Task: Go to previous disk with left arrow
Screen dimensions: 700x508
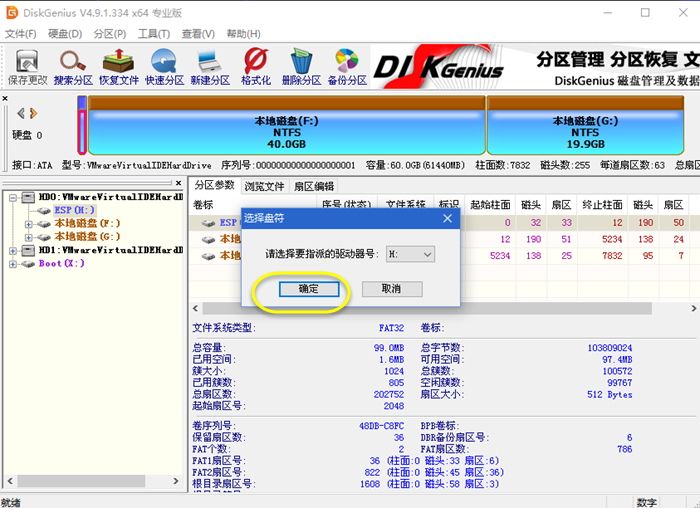Action: click(x=21, y=113)
